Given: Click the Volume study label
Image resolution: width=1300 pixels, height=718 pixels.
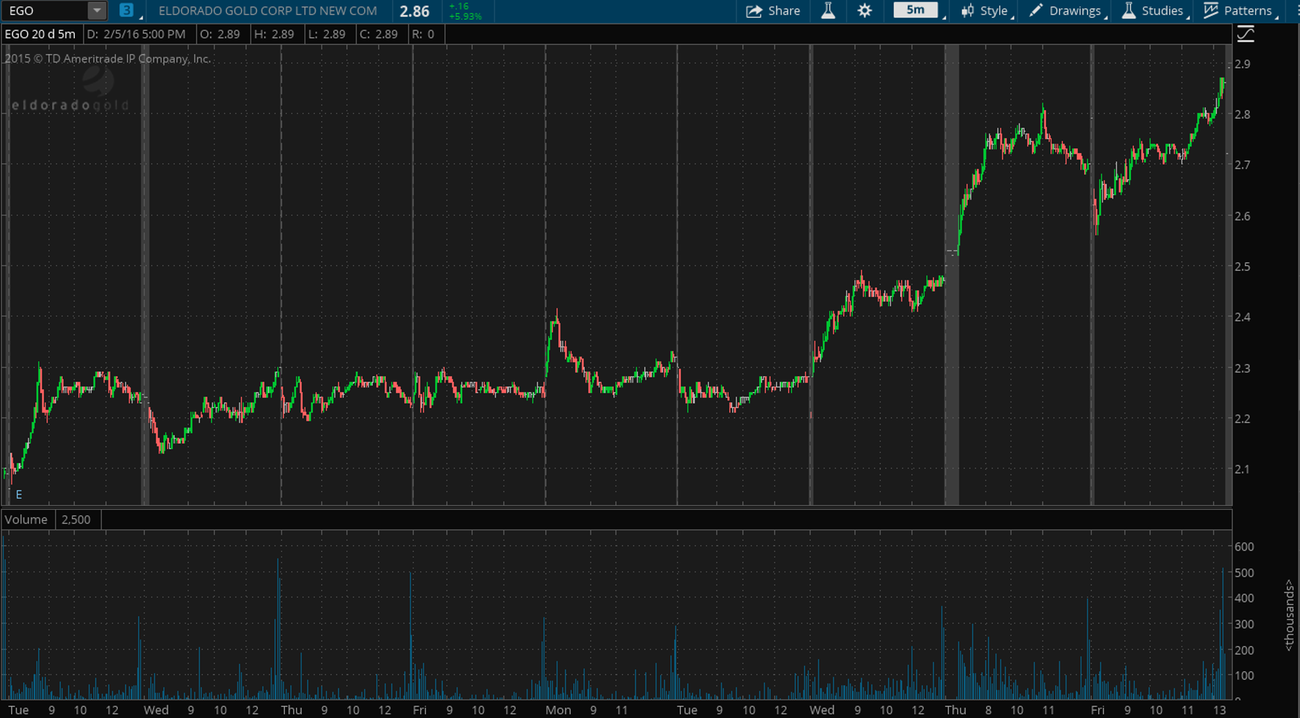Looking at the screenshot, I should (x=27, y=520).
